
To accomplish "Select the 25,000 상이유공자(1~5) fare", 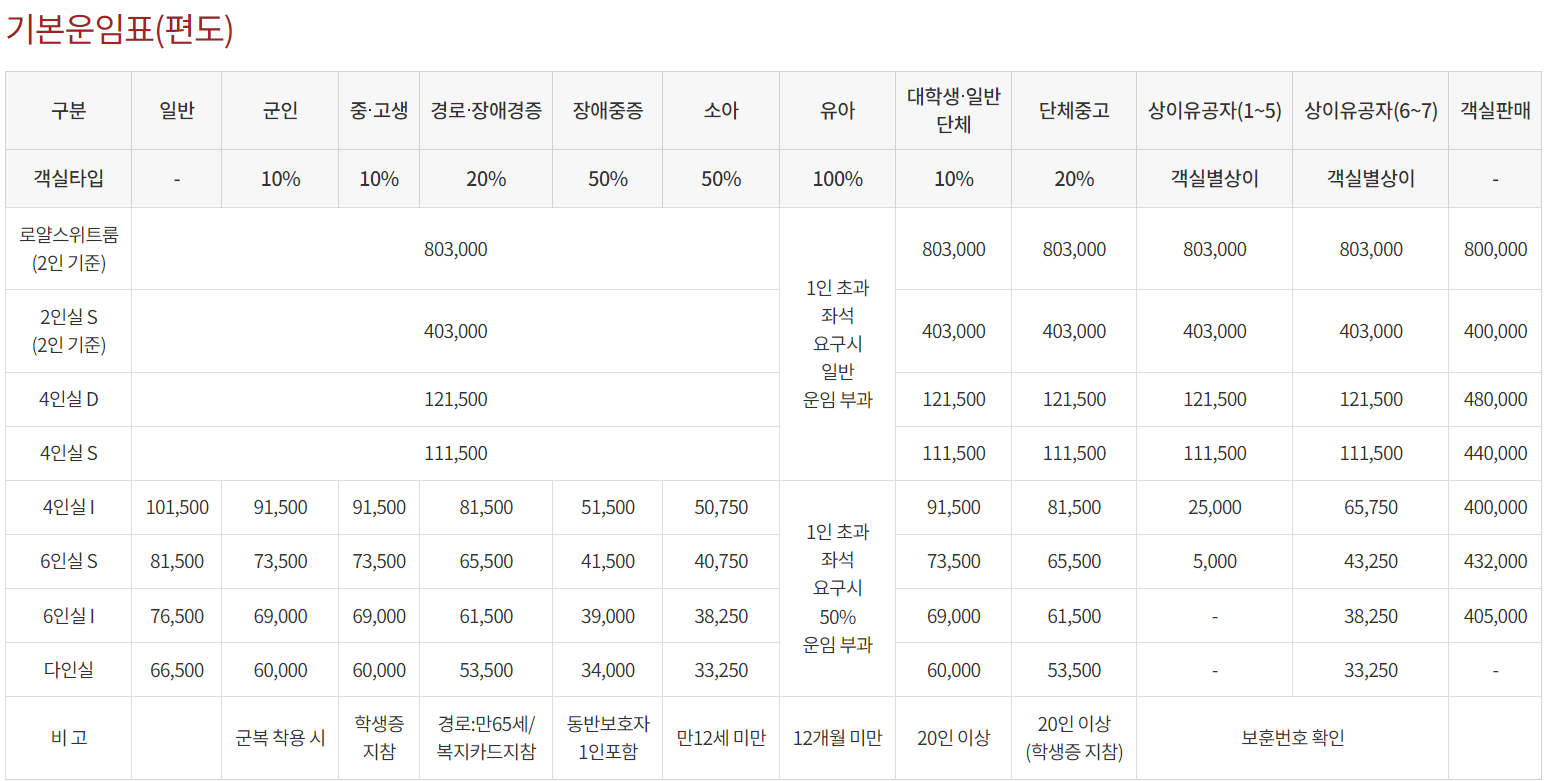I will coord(1215,507).
